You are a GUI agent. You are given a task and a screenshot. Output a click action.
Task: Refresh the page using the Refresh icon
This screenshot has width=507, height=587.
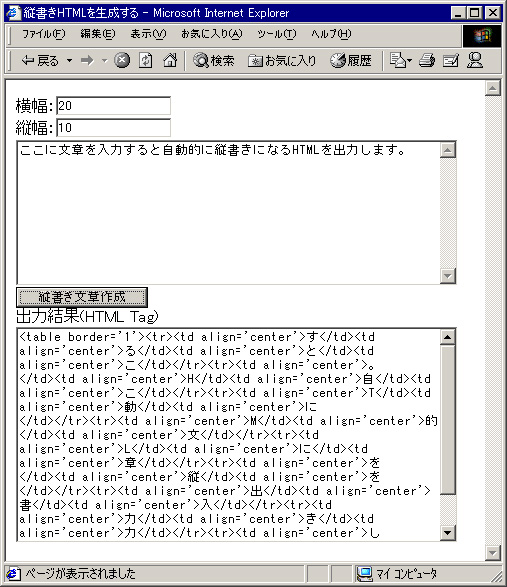[146, 60]
